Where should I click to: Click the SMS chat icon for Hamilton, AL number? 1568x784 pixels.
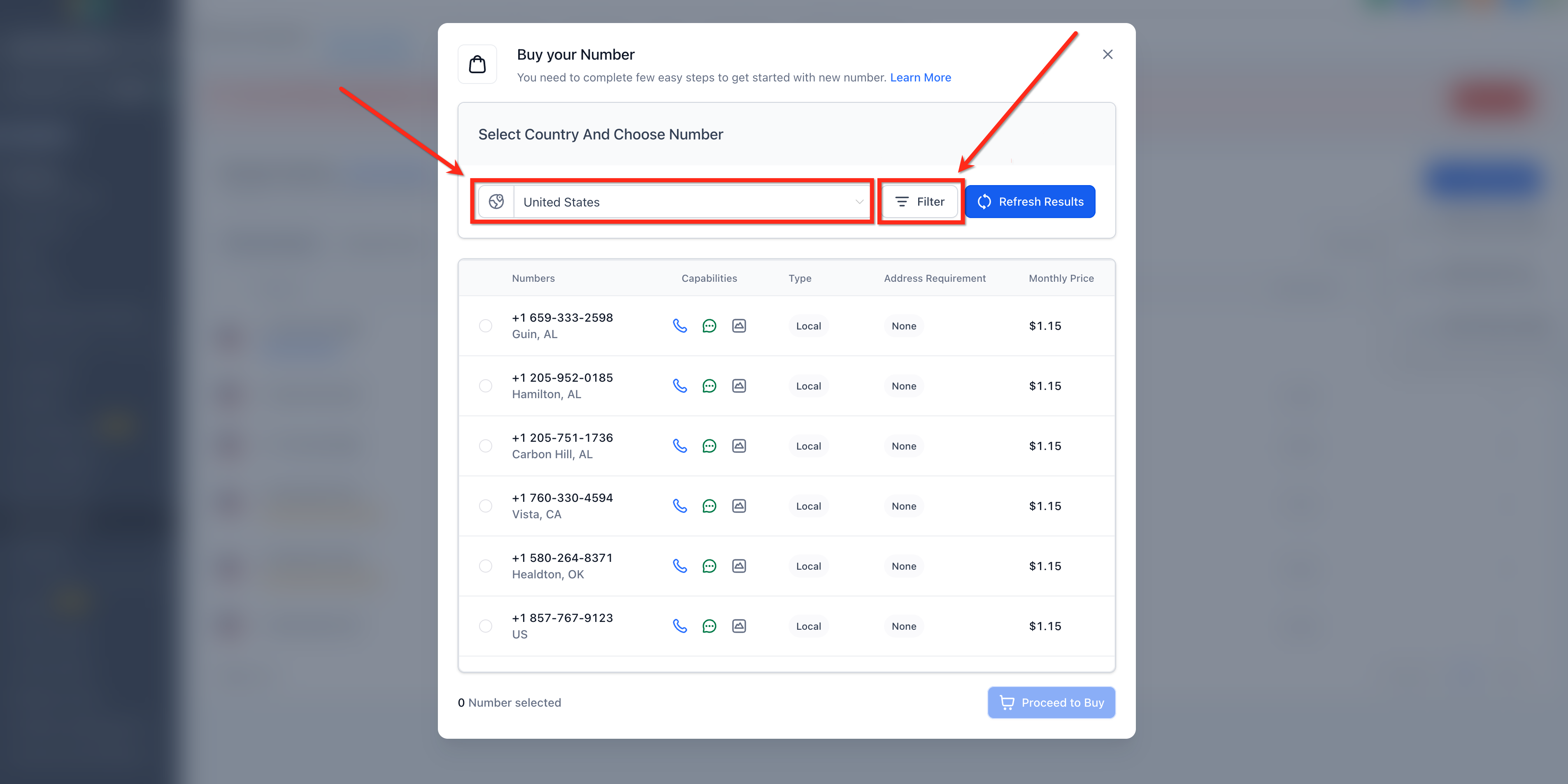(709, 386)
